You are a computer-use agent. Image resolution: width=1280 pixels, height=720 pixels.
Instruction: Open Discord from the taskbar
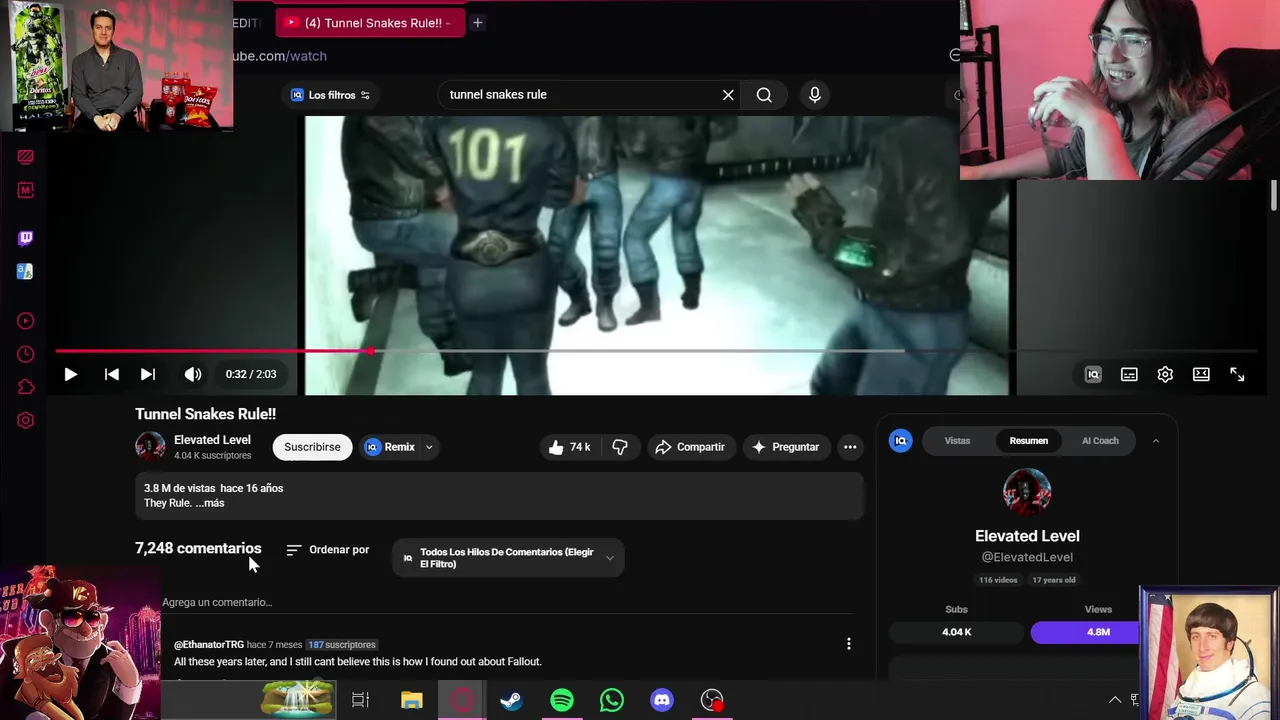point(662,701)
